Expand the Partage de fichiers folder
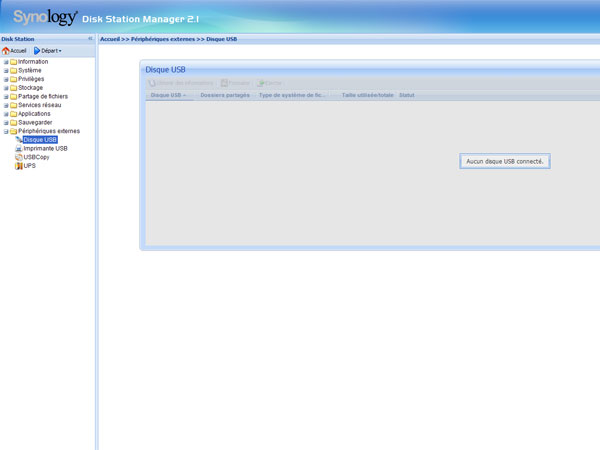The width and height of the screenshot is (600, 450). [6, 96]
